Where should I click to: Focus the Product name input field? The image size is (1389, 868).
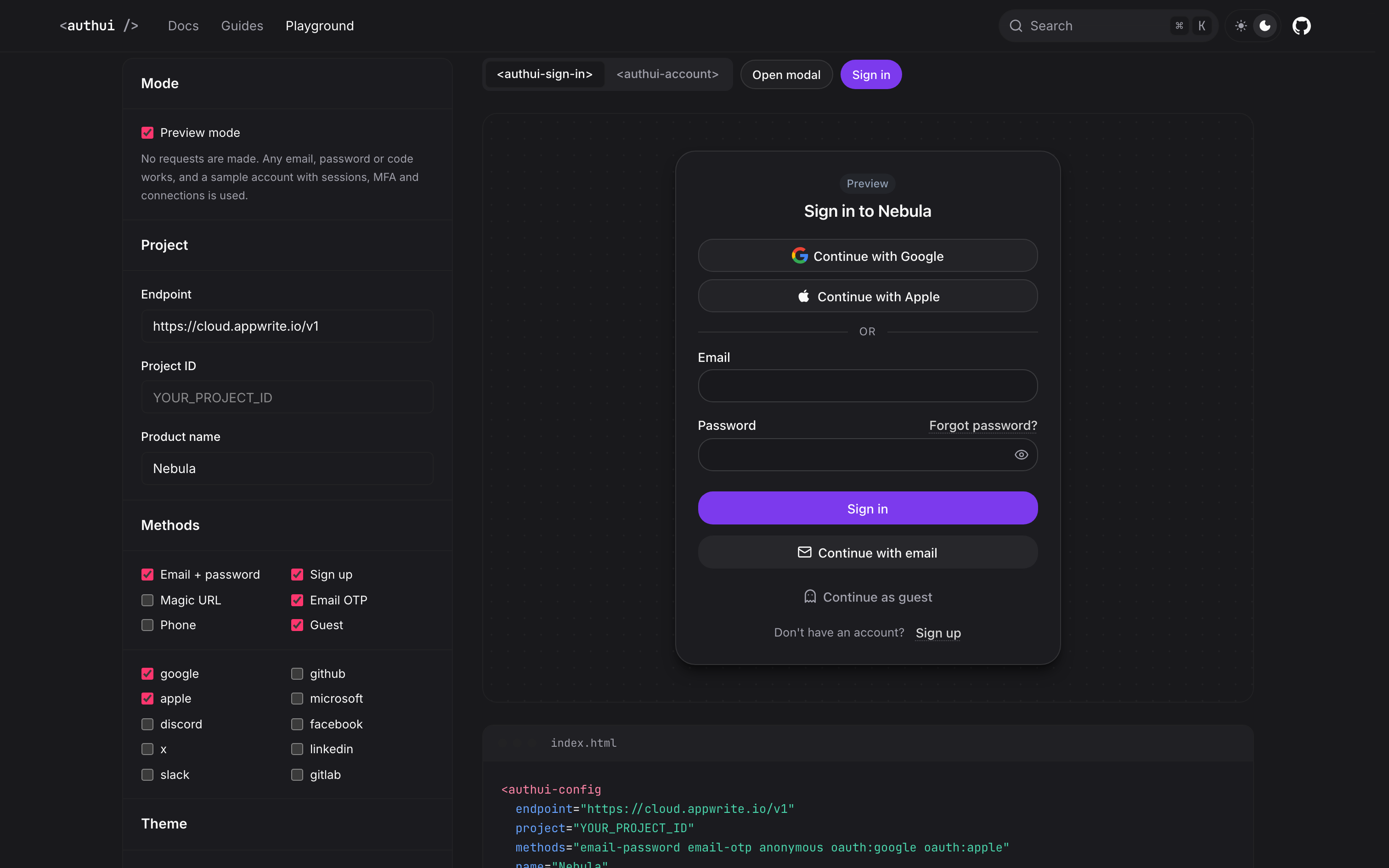tap(287, 468)
